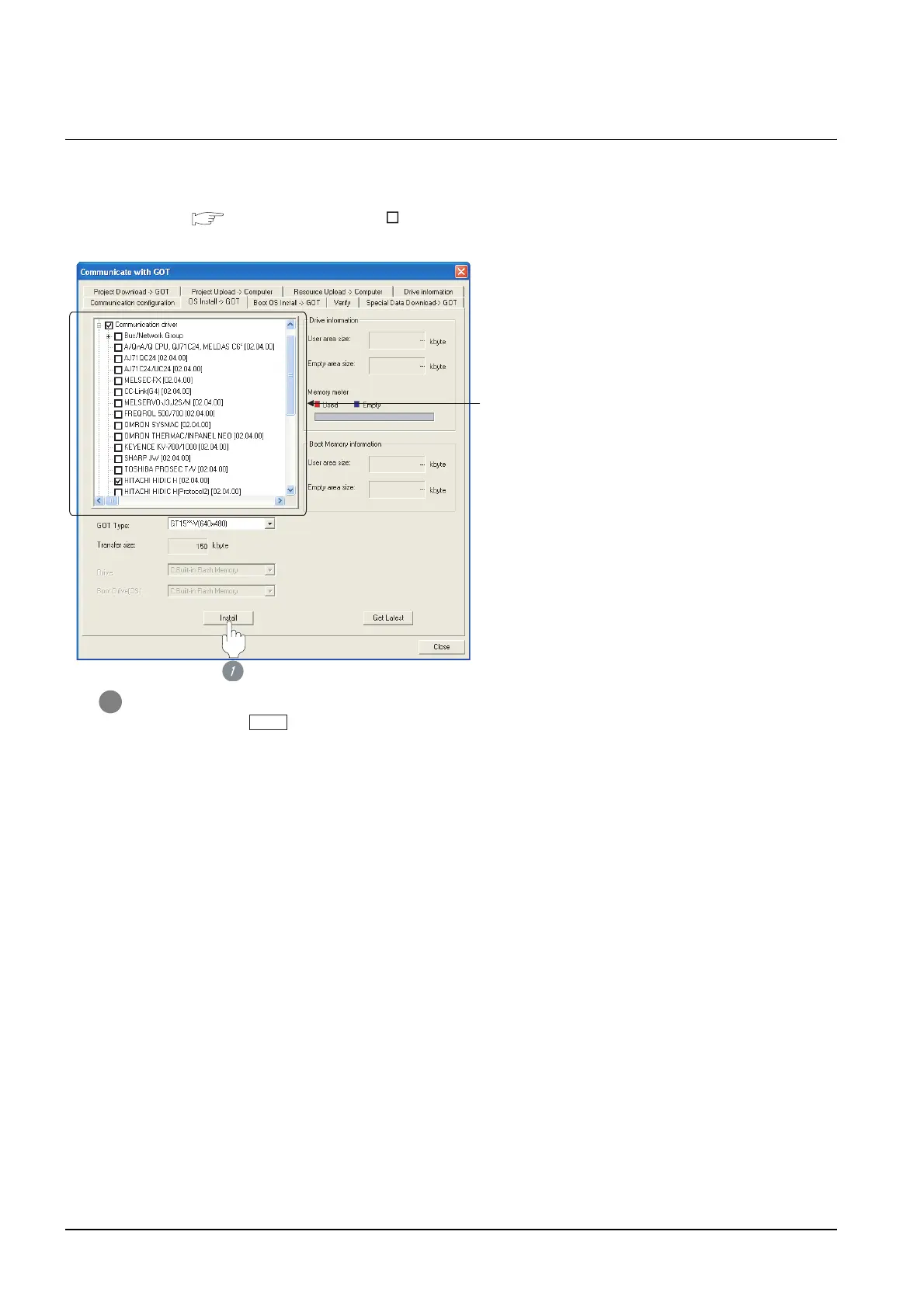Select the HITACHI HIDIC H [02.04.00] row text
The height and width of the screenshot is (1308, 924).
pyautogui.click(x=167, y=481)
